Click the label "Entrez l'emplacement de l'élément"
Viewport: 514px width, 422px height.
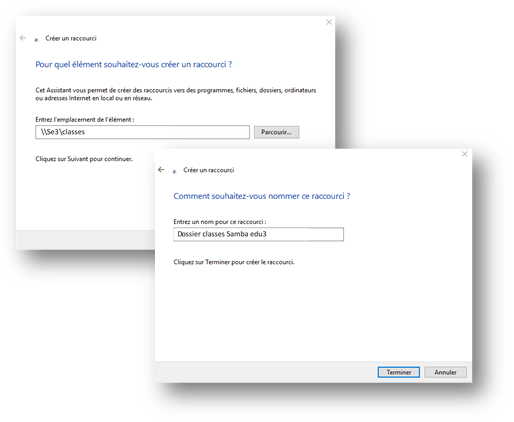85,119
